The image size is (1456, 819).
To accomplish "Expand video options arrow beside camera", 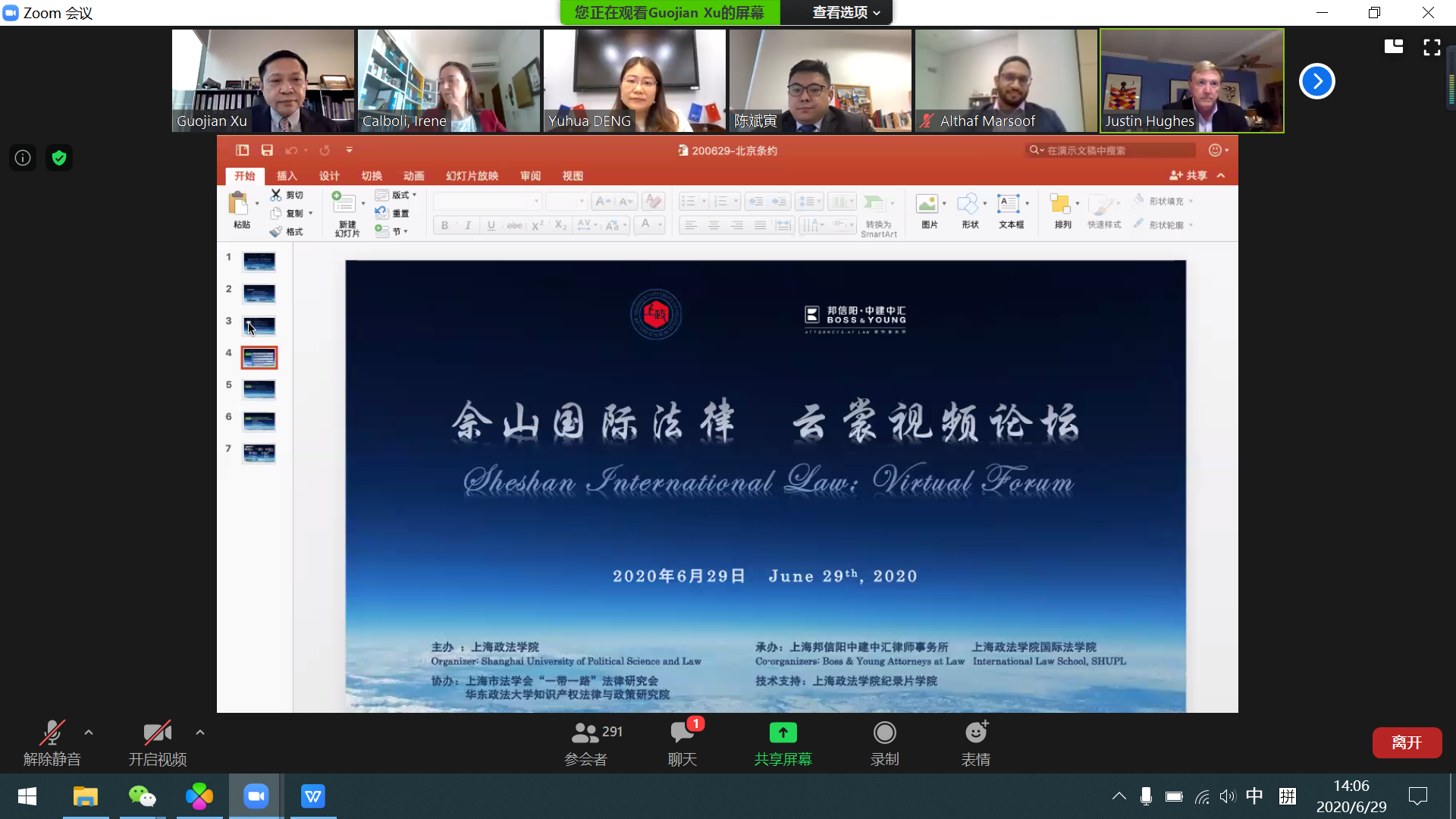I will coord(200,733).
